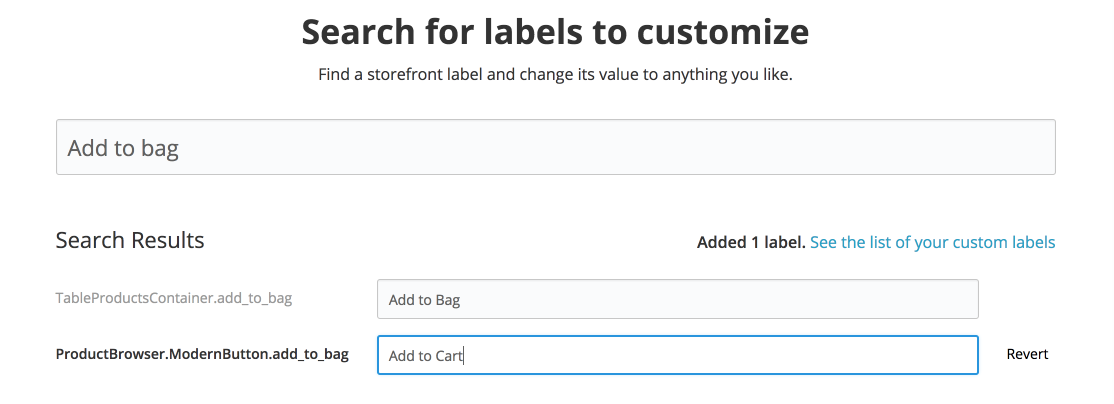Revert the ProductBrowser.ModernButton.add_to_bag label
Screen dimensions: 1114x404
[1027, 354]
